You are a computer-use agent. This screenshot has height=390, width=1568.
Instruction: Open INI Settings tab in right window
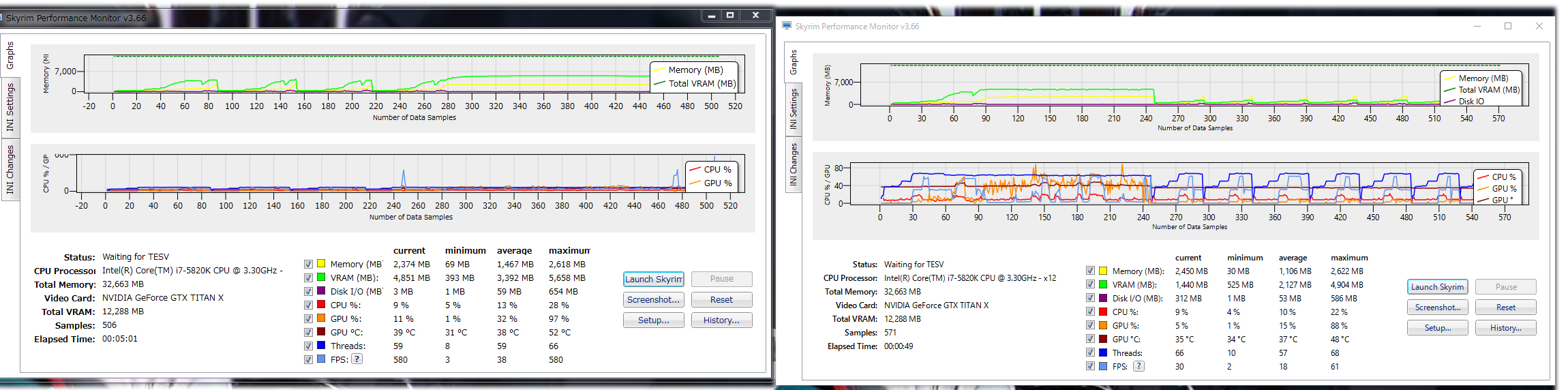(794, 109)
